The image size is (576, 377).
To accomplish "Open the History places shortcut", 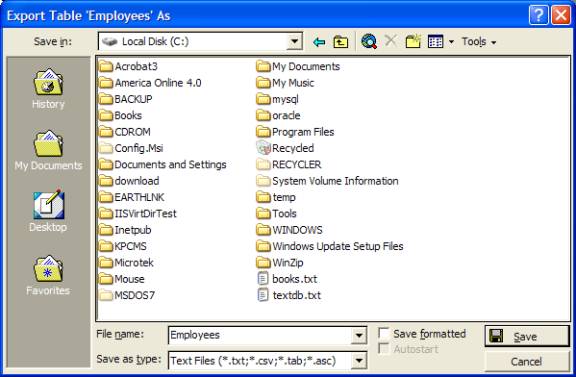I will tap(48, 89).
